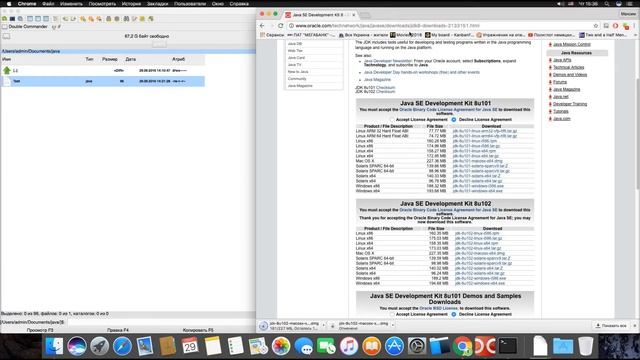Open Terminal from the Dock

coord(508,346)
